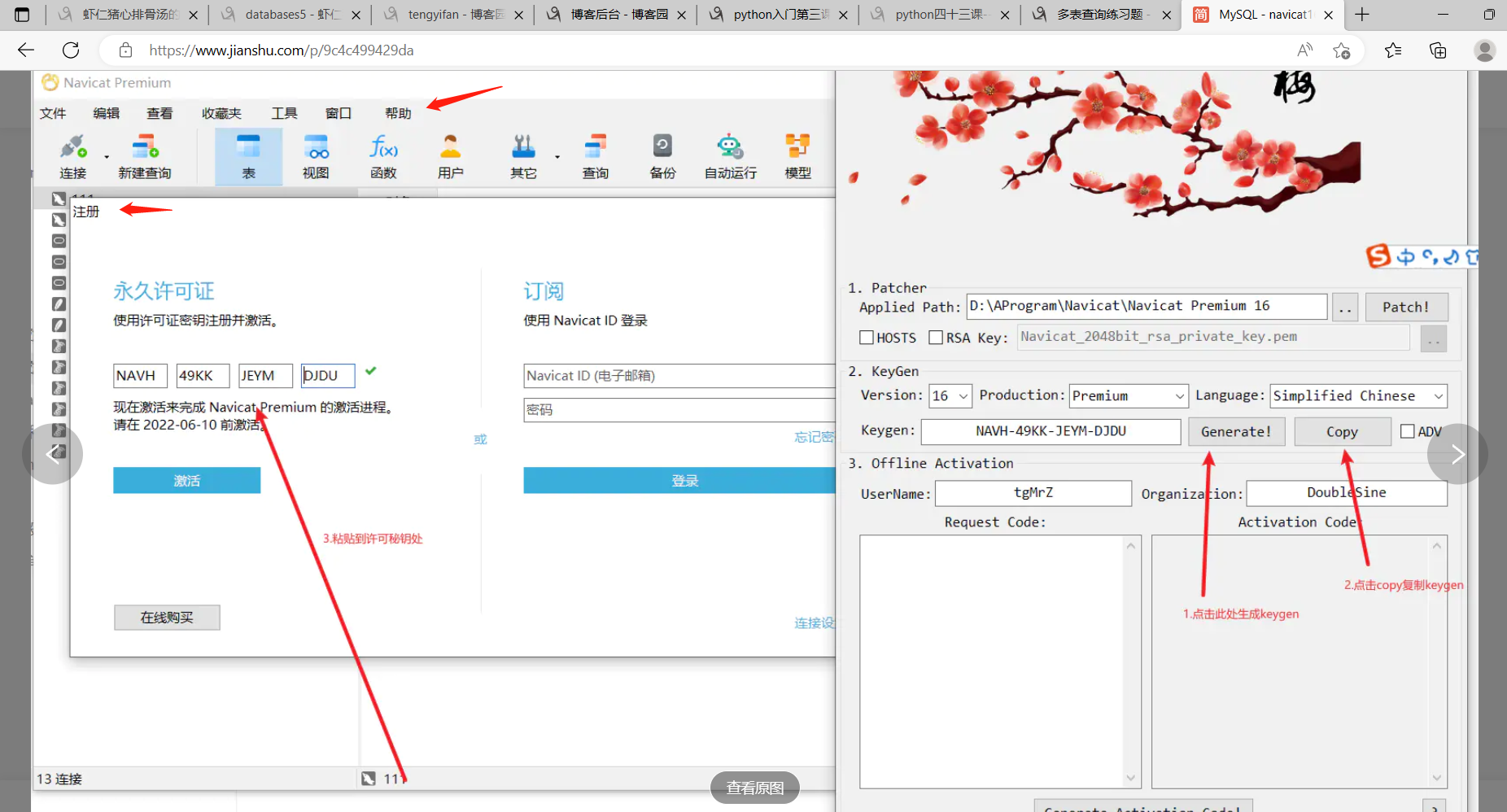Show the next image with right arrow
This screenshot has height=812, width=1507.
[1457, 454]
